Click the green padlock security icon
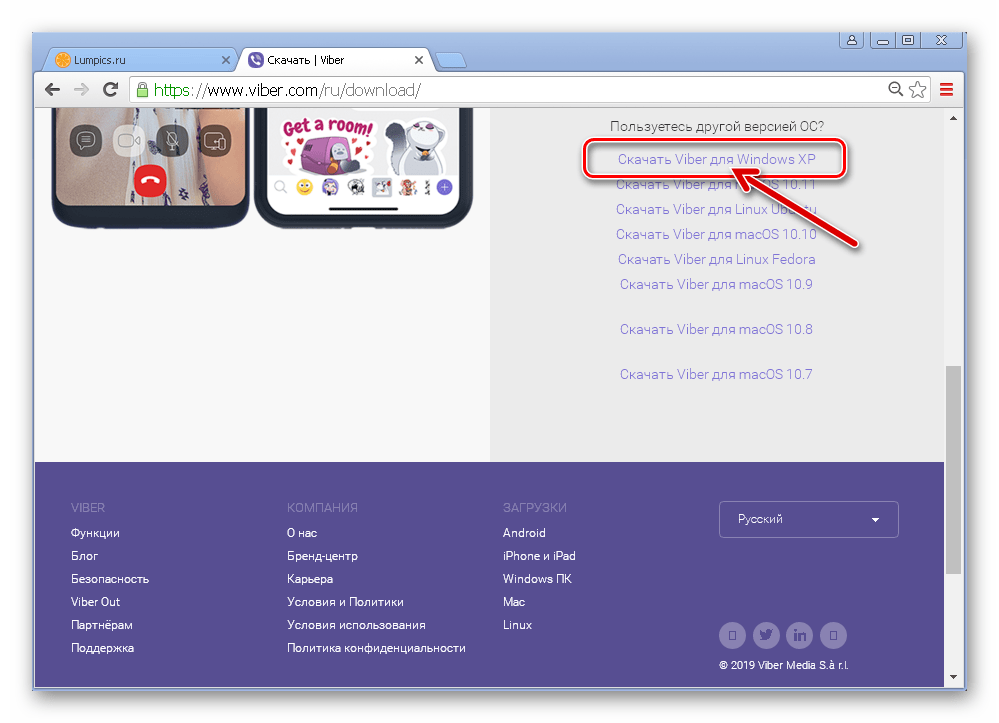This screenshot has width=999, height=723. pyautogui.click(x=143, y=90)
